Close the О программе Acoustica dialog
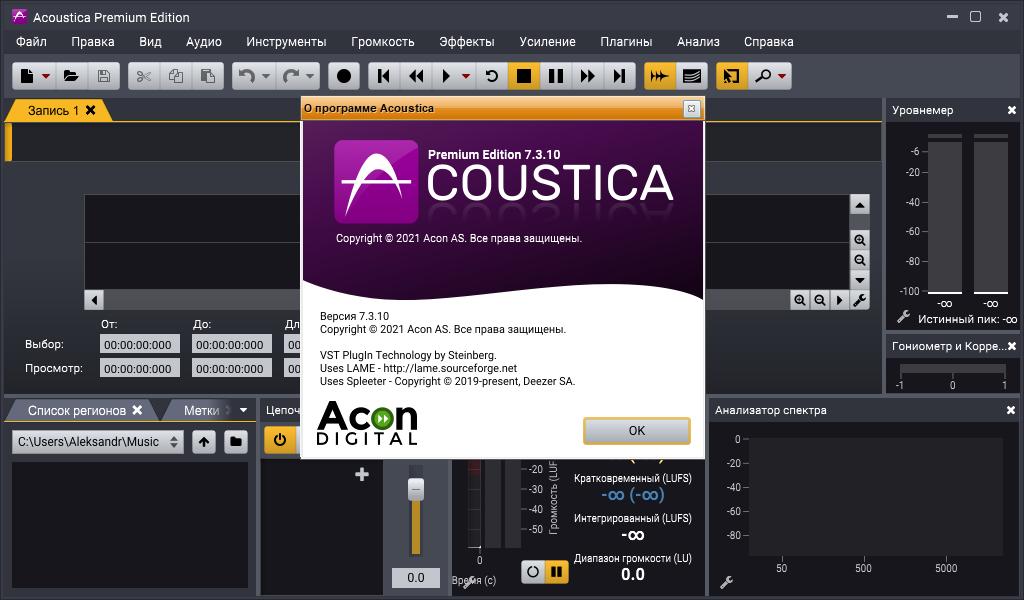 [691, 108]
